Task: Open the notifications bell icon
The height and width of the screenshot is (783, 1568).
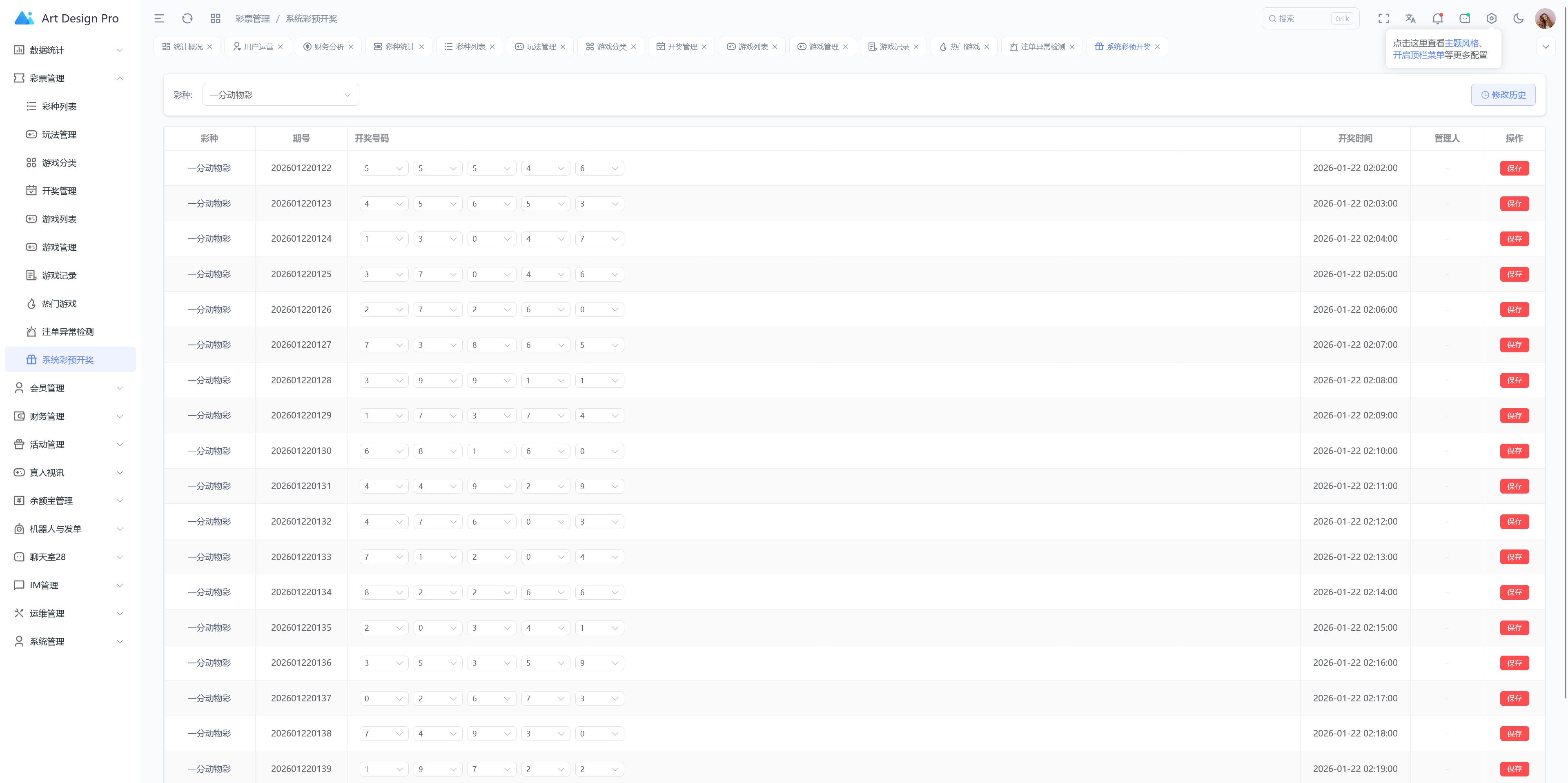Action: click(1437, 18)
